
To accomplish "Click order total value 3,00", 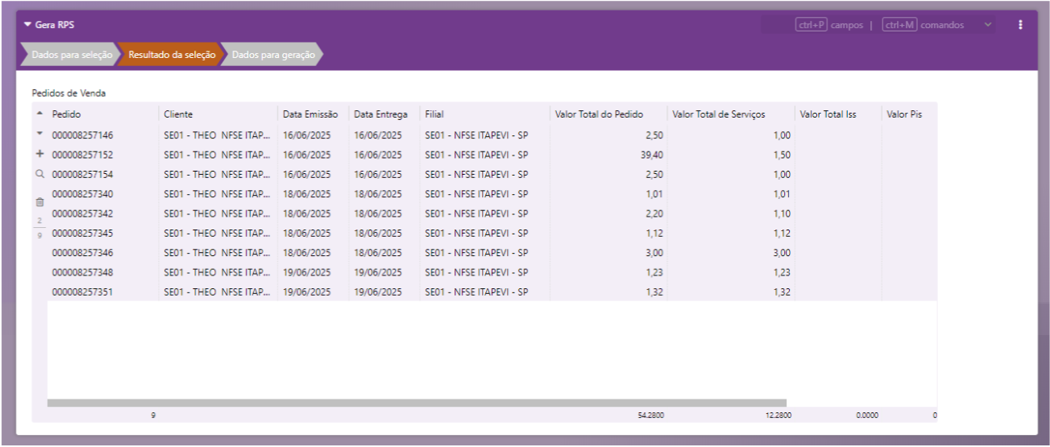I will pos(656,253).
